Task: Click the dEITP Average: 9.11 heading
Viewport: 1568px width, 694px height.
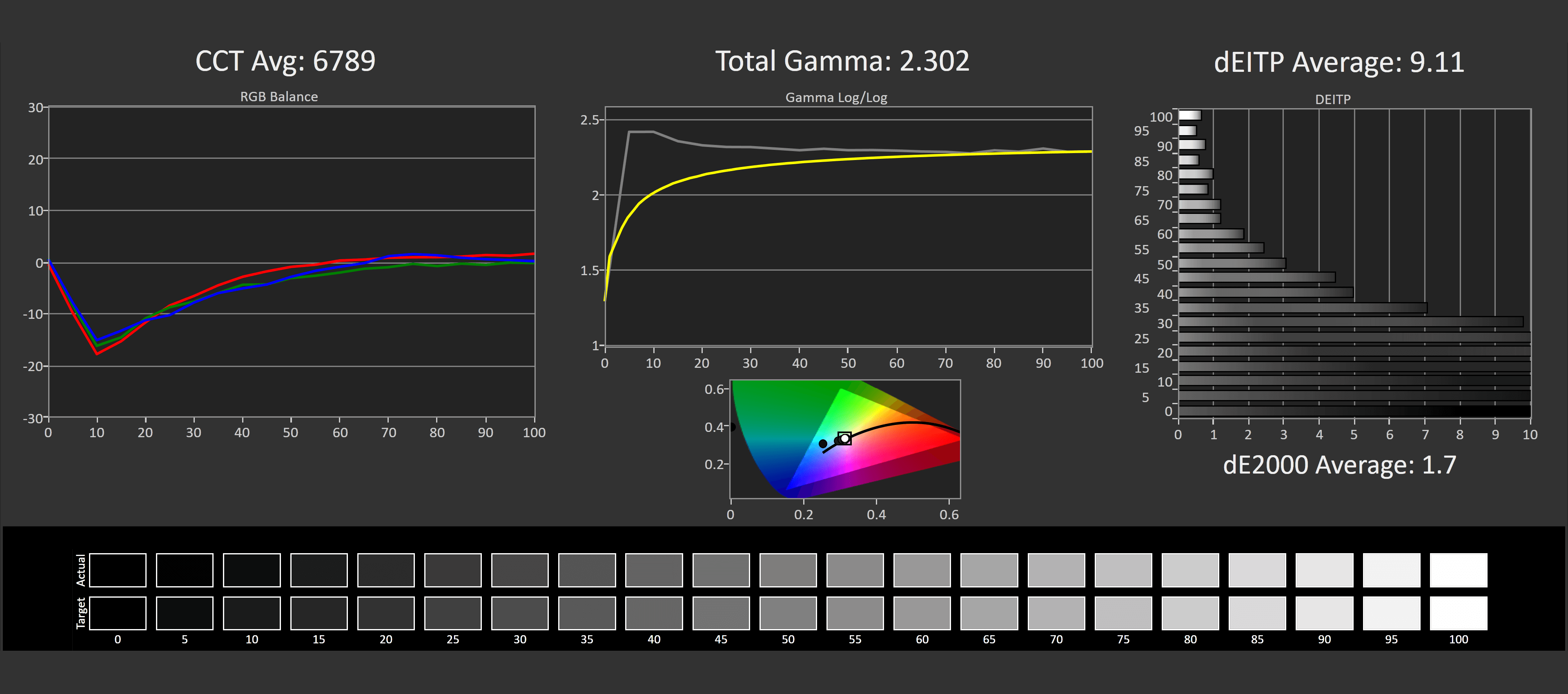Action: coord(1339,62)
